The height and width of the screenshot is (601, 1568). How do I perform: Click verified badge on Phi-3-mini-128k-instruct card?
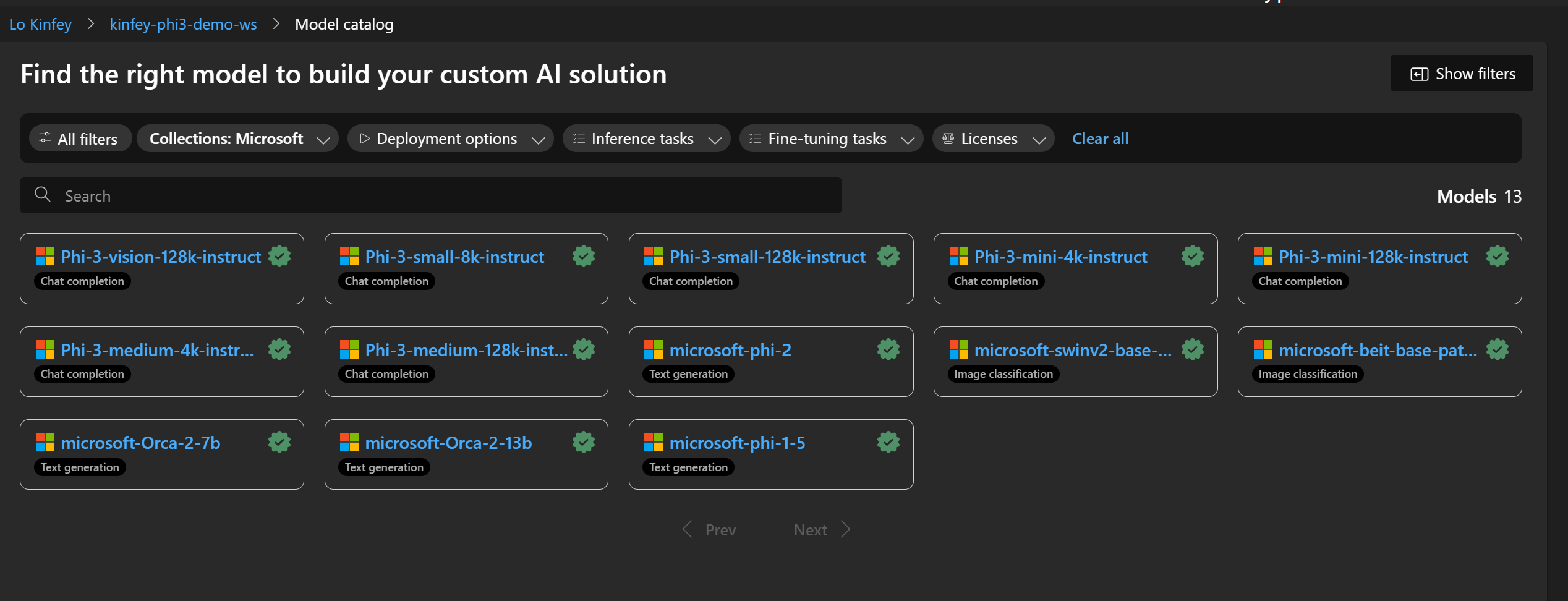1498,256
